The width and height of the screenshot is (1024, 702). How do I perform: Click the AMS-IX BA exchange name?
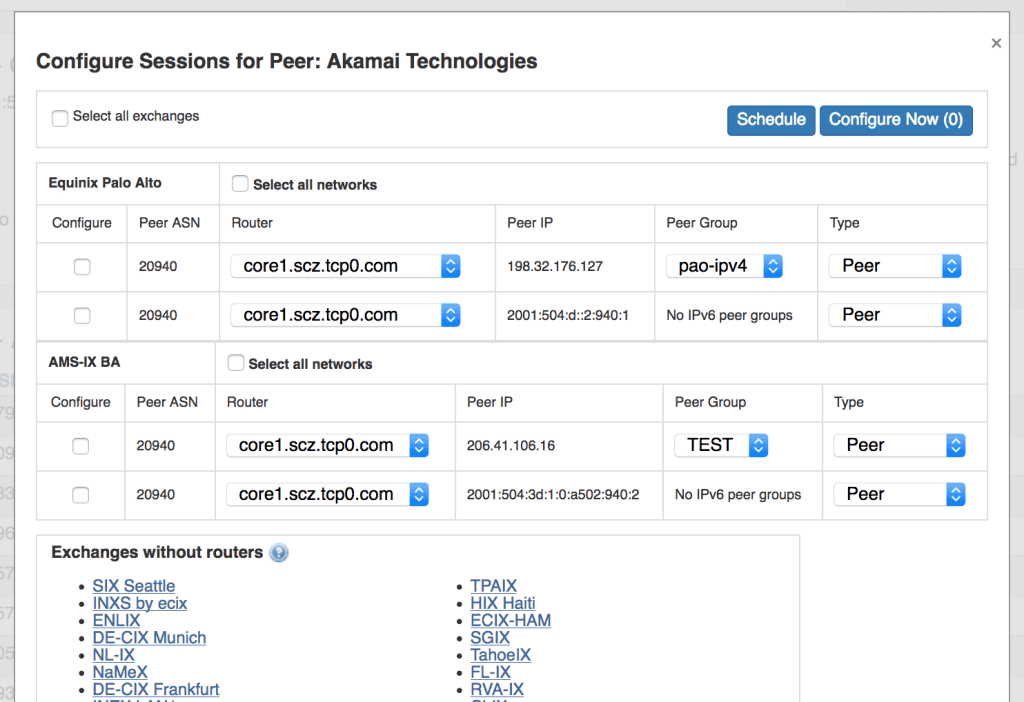[x=84, y=362]
